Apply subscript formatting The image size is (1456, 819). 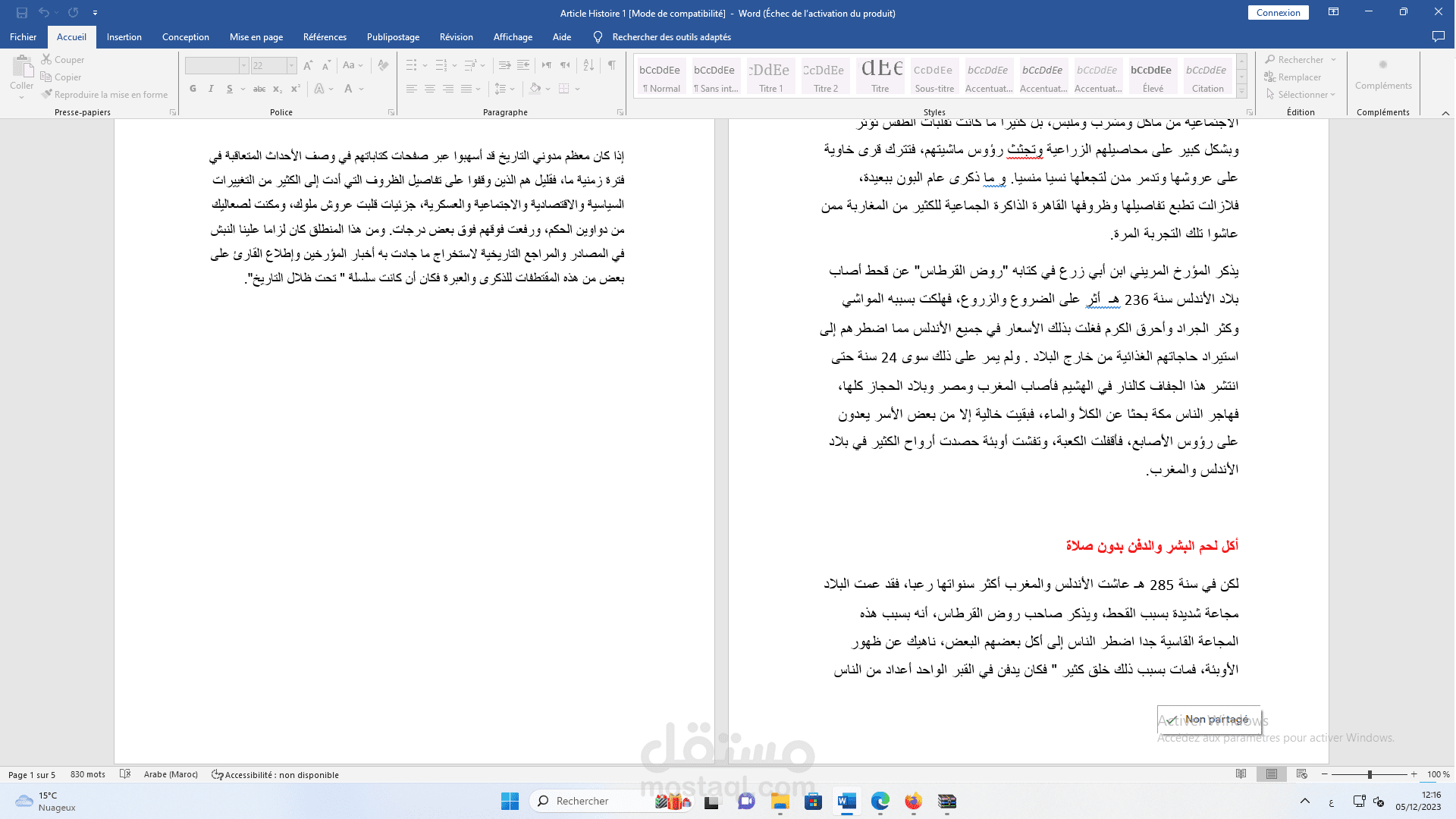click(278, 89)
